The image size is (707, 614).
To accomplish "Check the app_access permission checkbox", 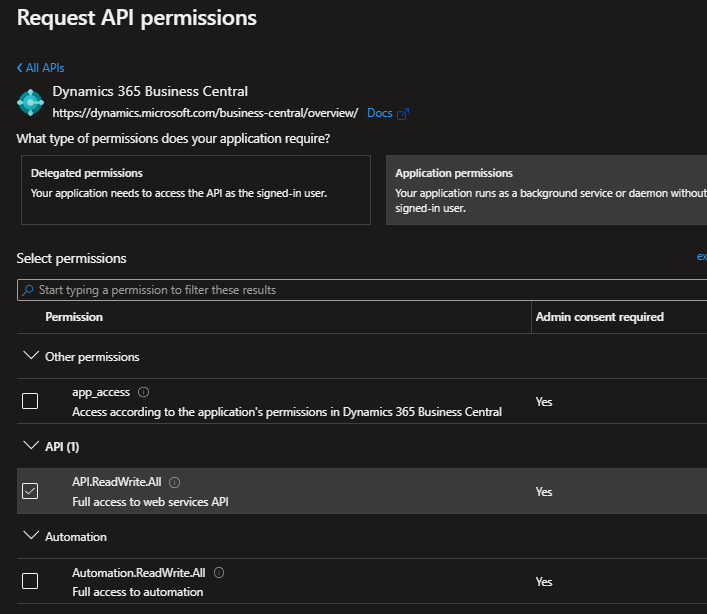I will click(30, 401).
